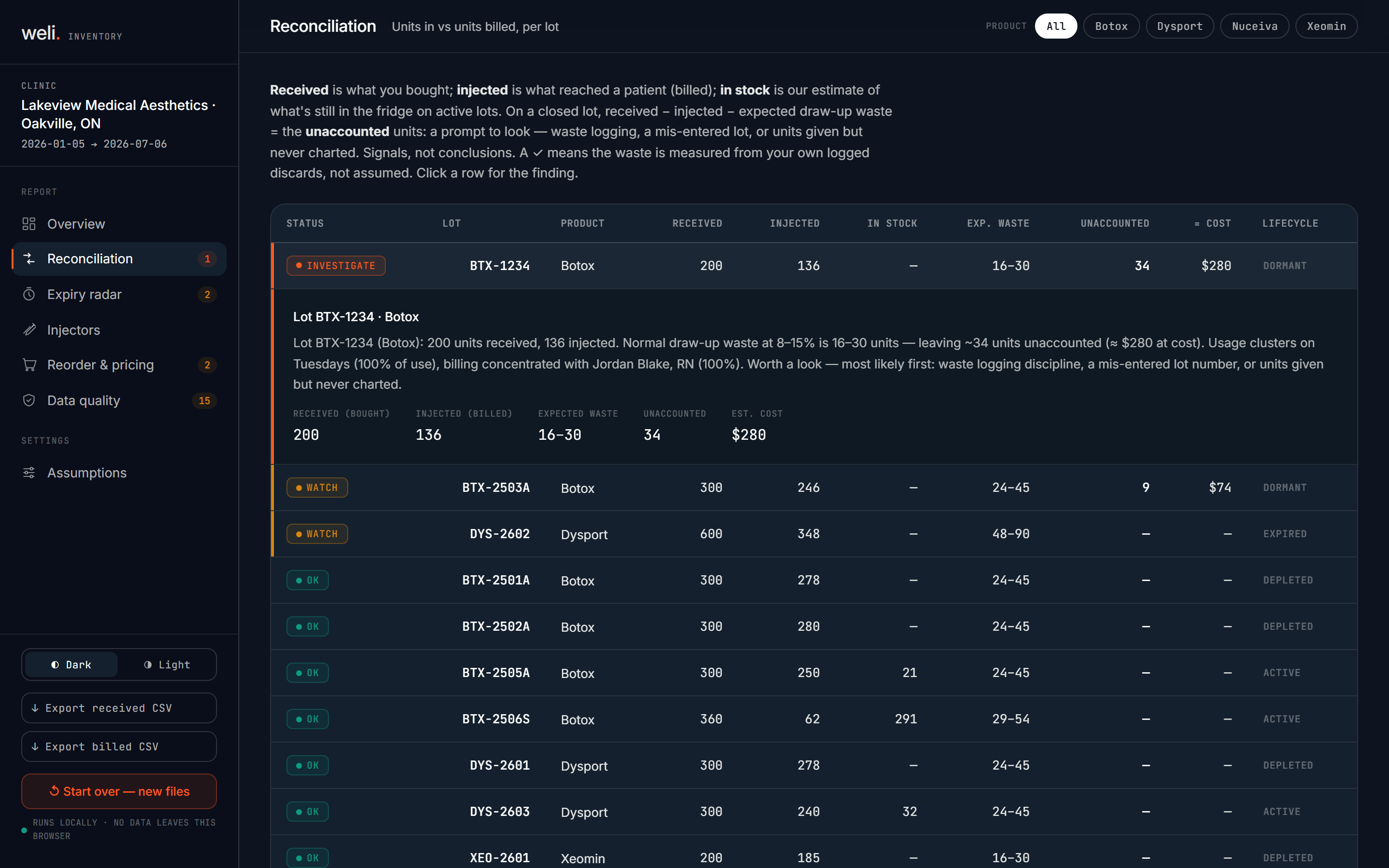The width and height of the screenshot is (1389, 868).
Task: Click the Expiry radar clock icon
Action: click(x=29, y=295)
